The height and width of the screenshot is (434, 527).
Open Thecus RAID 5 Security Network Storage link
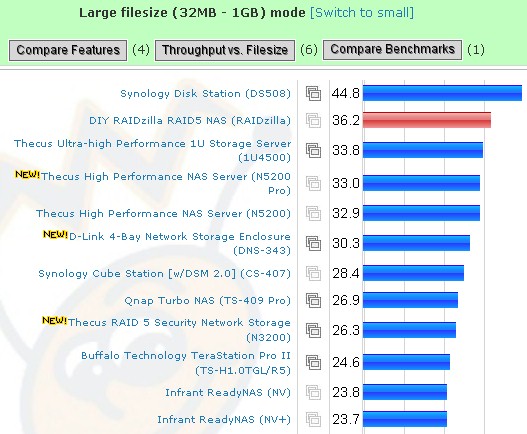[x=179, y=330]
